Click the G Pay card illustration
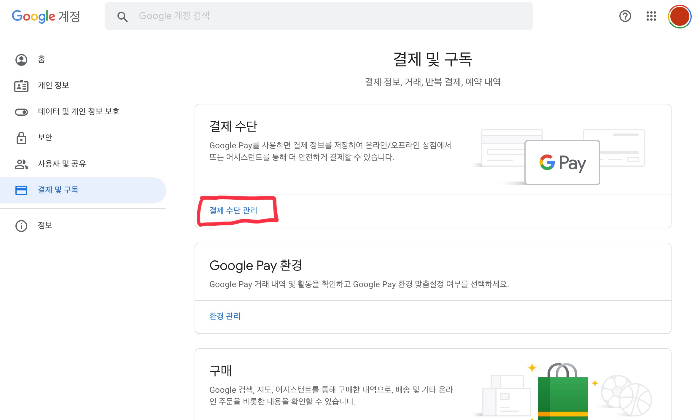Image resolution: width=700 pixels, height=420 pixels. pos(562,162)
